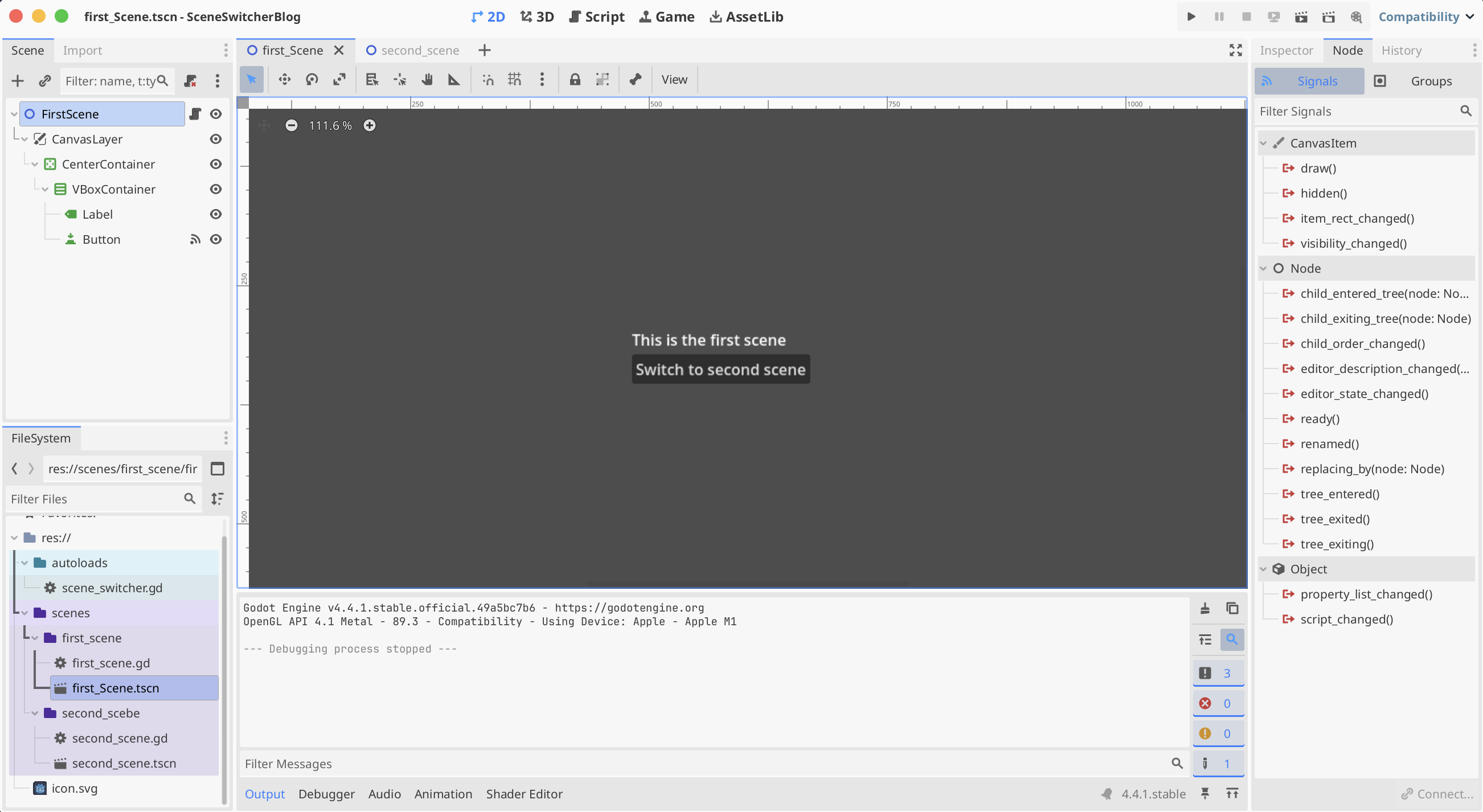Click the Filter Signals search field
1483x812 pixels.
point(1356,111)
